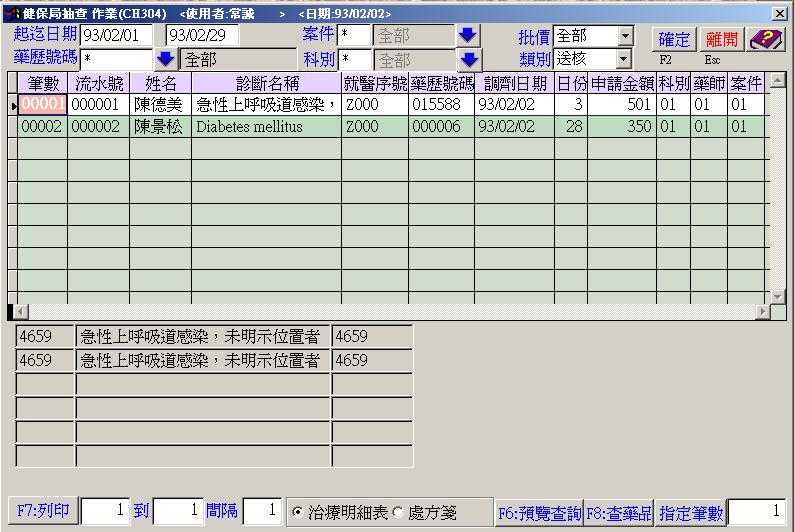Select the 治療明細表 radio option
The image size is (794, 532).
pos(298,512)
